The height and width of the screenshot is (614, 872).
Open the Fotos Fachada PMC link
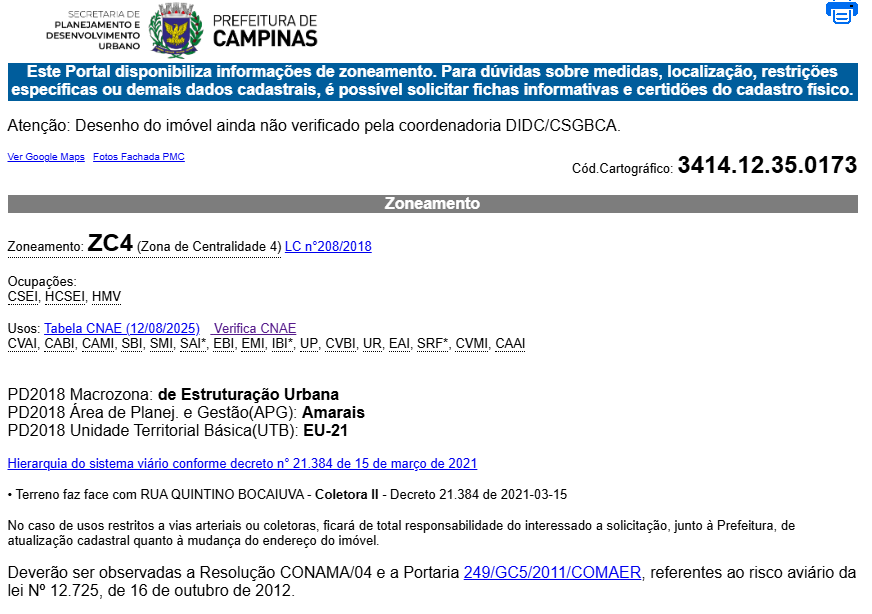[x=139, y=157]
